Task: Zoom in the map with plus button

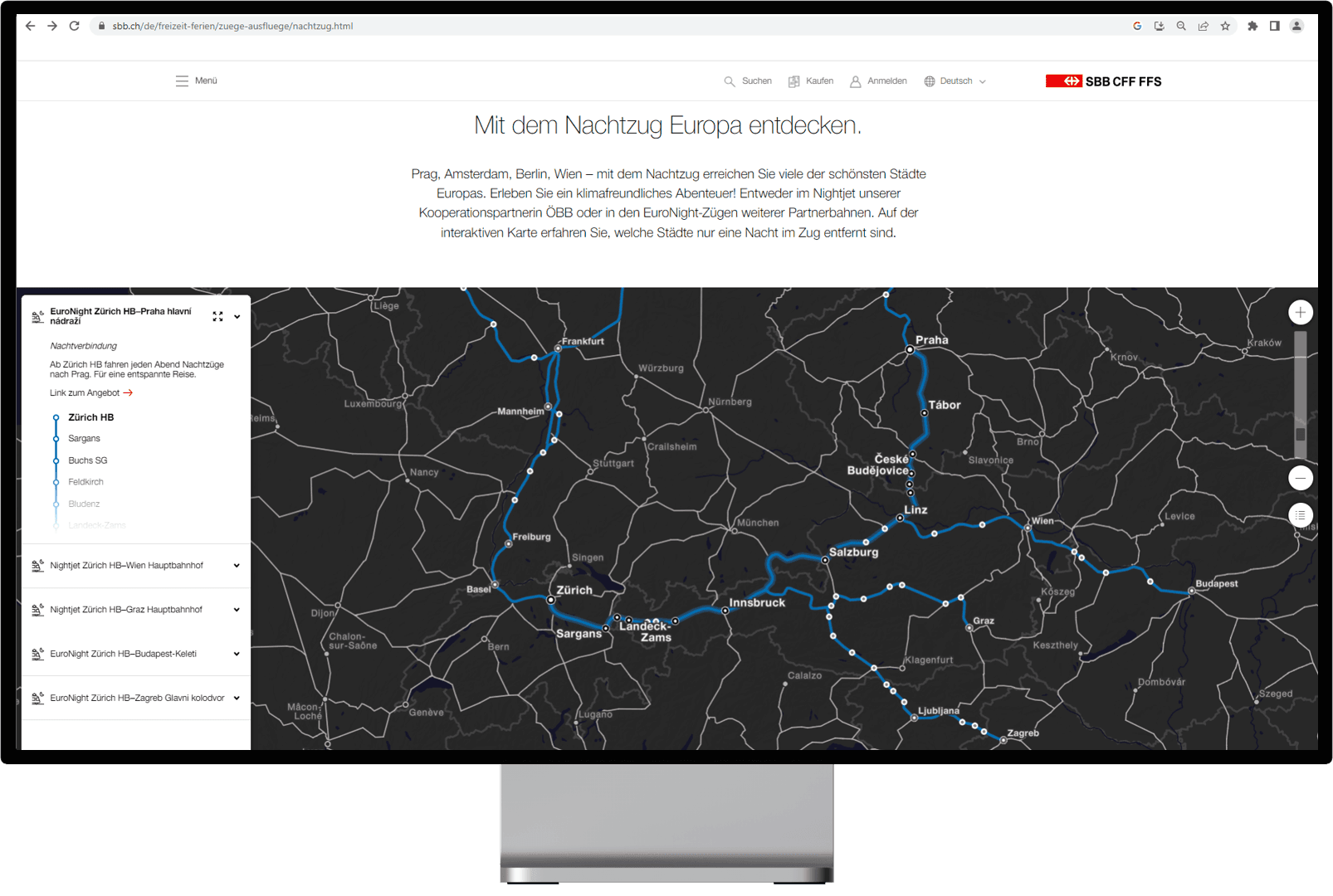Action: [x=1301, y=312]
